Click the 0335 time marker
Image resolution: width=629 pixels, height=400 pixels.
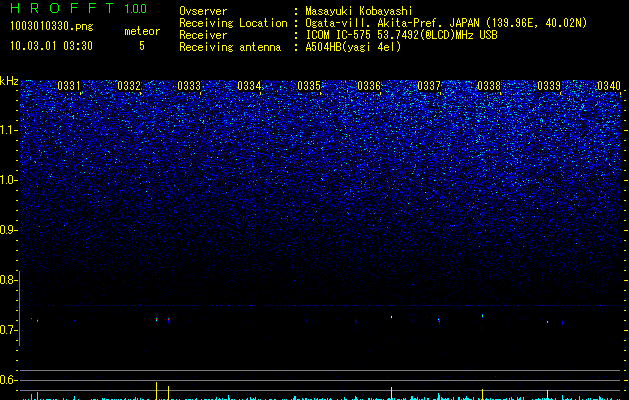tap(309, 86)
